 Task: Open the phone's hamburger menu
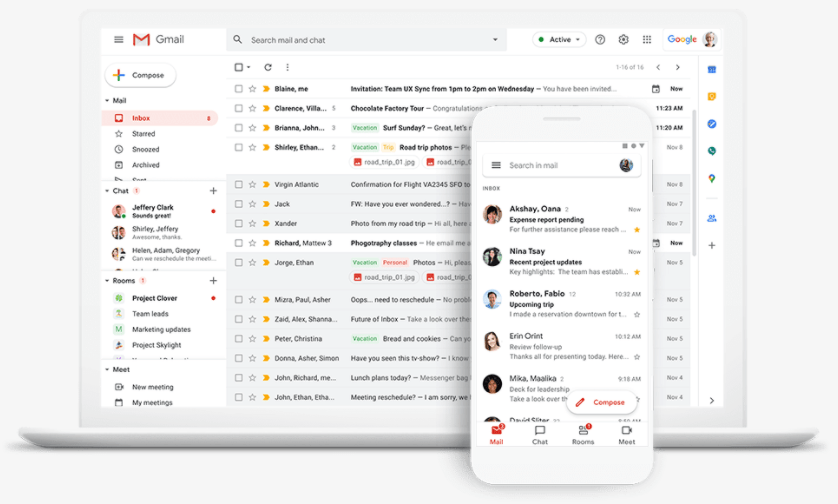(x=496, y=165)
